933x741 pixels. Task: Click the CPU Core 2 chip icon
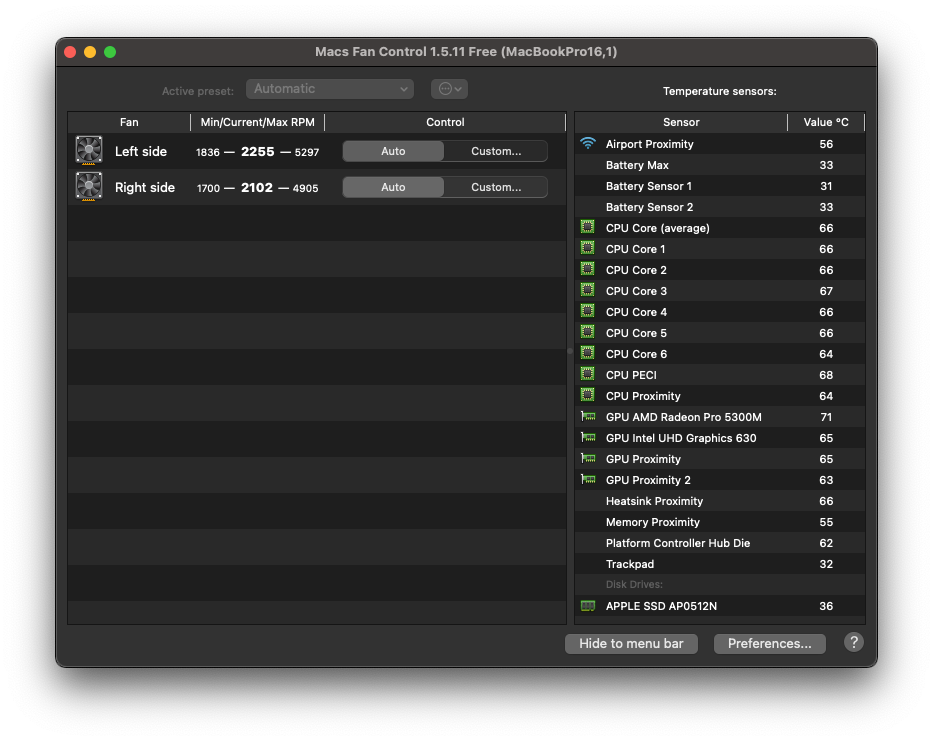(587, 268)
